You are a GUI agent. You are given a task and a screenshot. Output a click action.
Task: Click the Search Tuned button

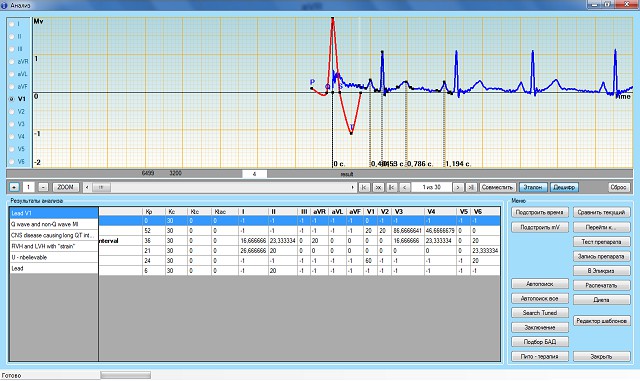point(540,313)
